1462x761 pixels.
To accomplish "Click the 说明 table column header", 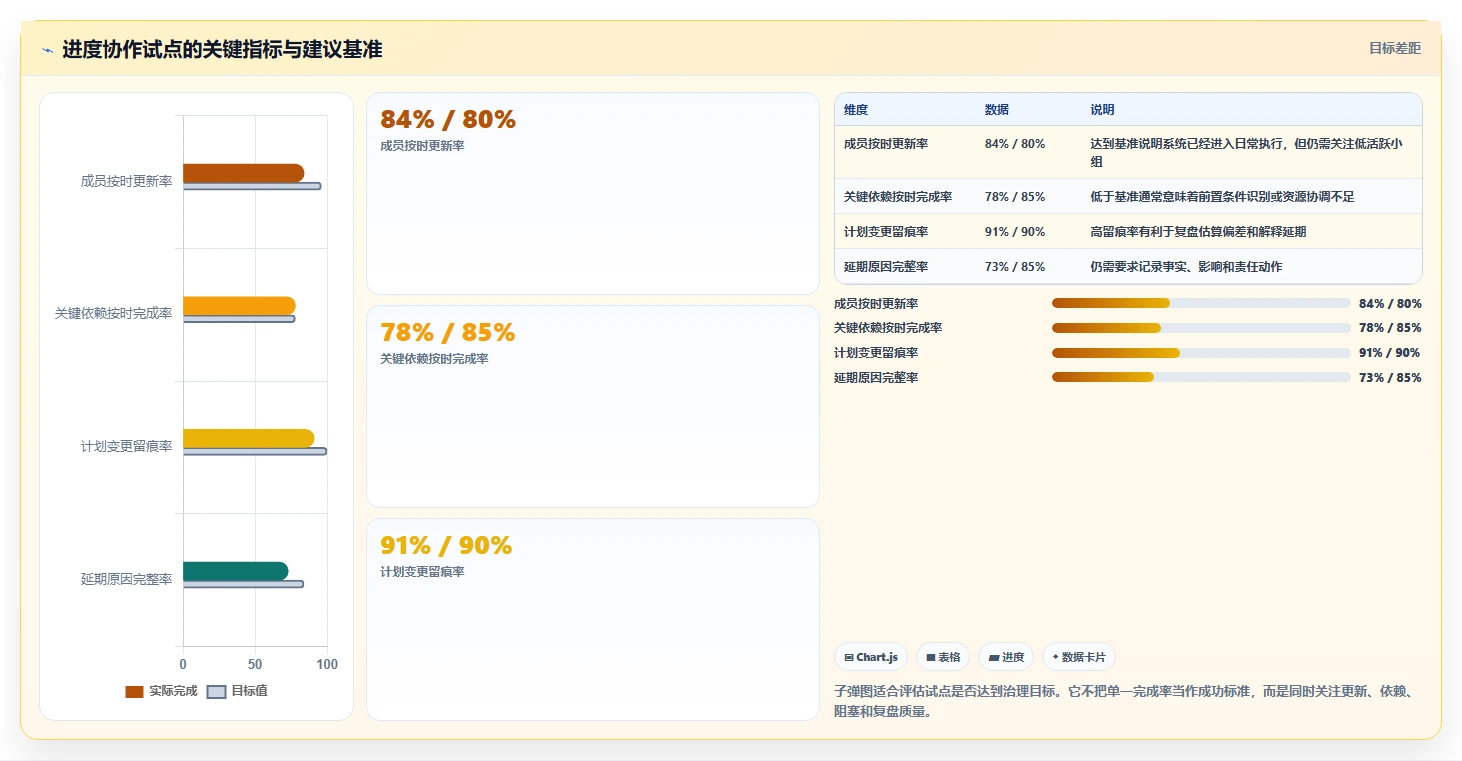I will 1102,110.
